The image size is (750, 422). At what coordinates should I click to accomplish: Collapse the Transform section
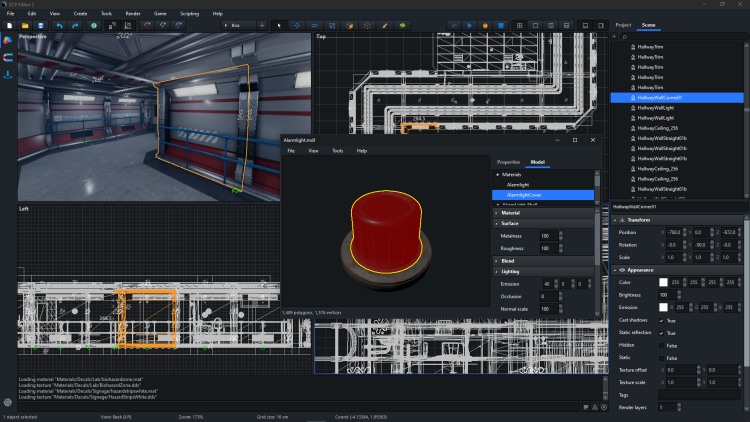pyautogui.click(x=614, y=219)
